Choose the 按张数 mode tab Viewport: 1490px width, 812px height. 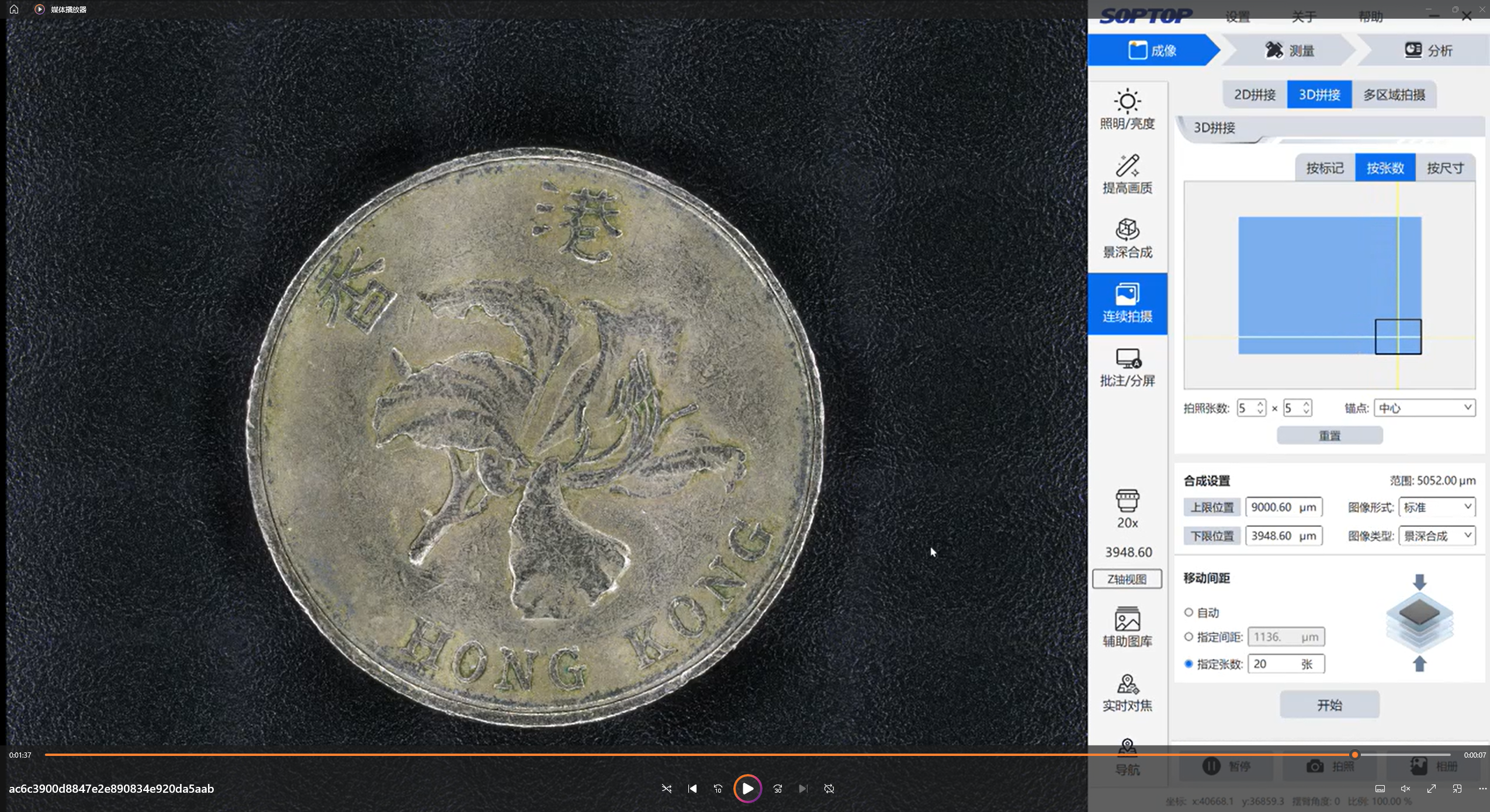click(x=1385, y=168)
